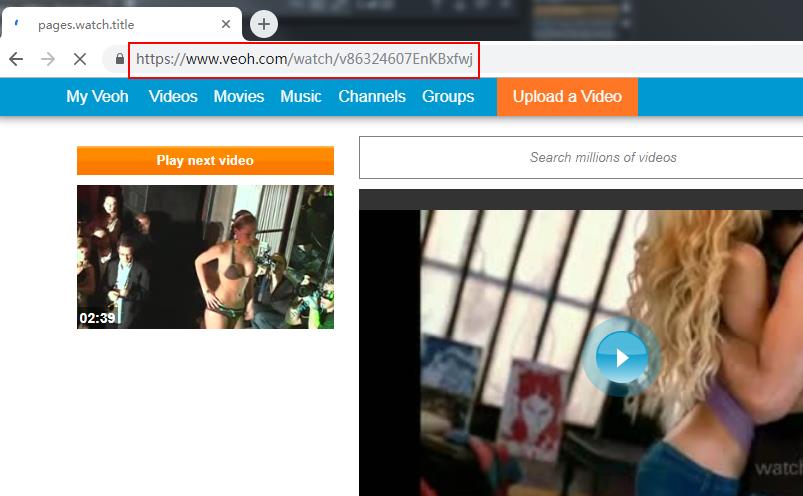This screenshot has height=496, width=803.
Task: Click the veoh.com URL in address bar
Action: pos(304,59)
